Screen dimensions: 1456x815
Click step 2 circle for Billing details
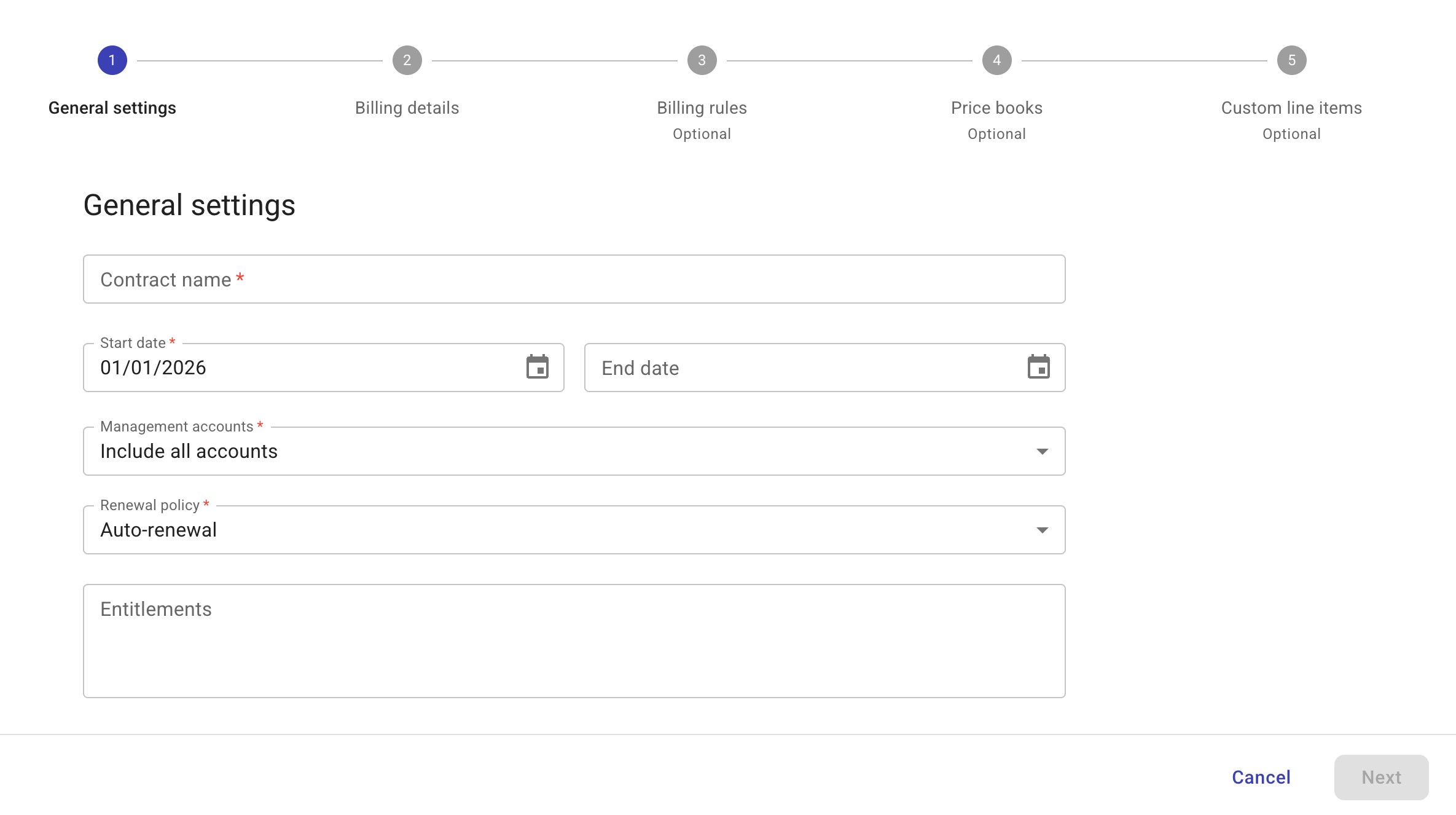[407, 60]
